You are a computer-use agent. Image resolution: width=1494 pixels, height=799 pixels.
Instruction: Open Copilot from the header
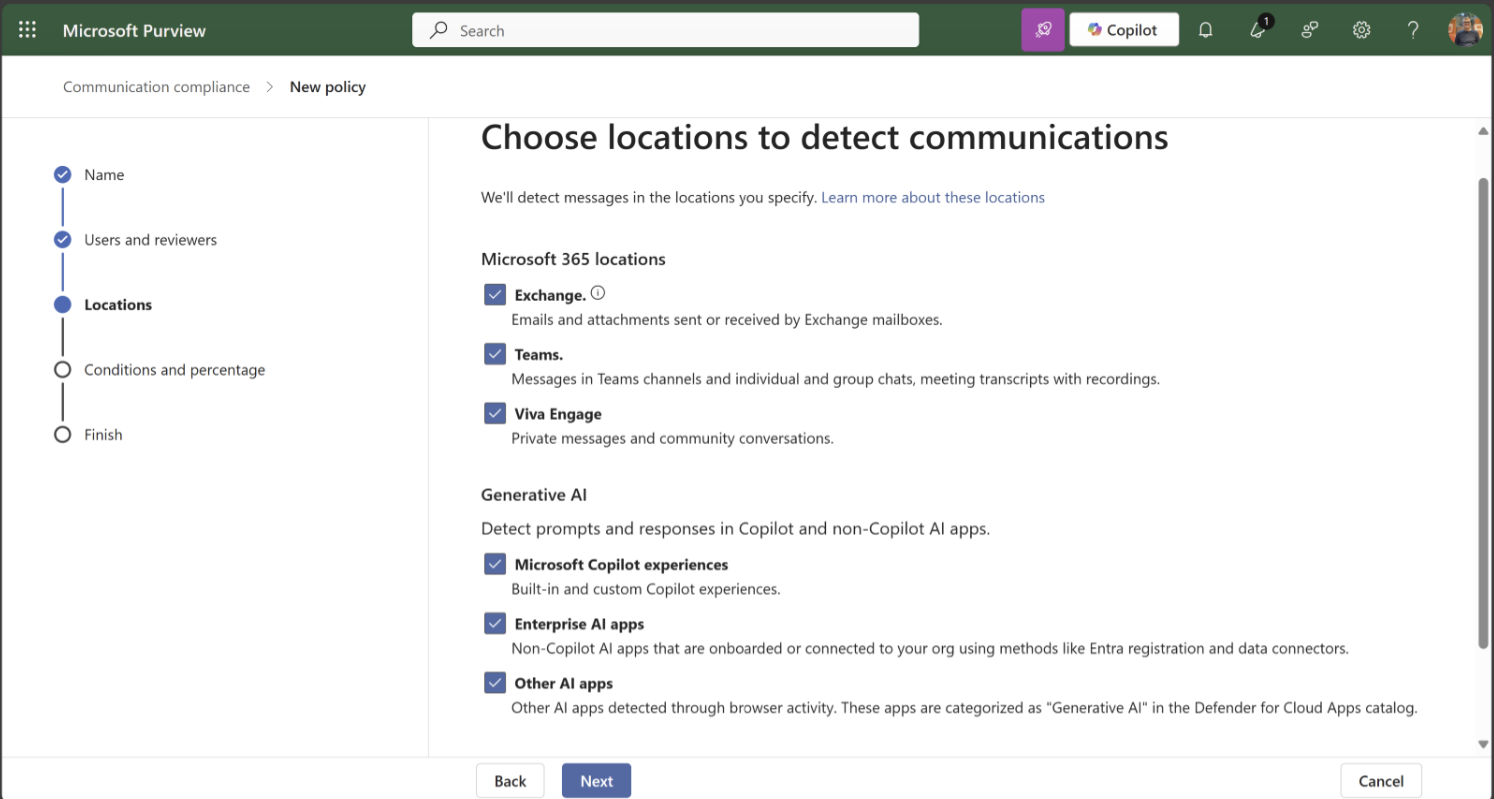coord(1124,30)
